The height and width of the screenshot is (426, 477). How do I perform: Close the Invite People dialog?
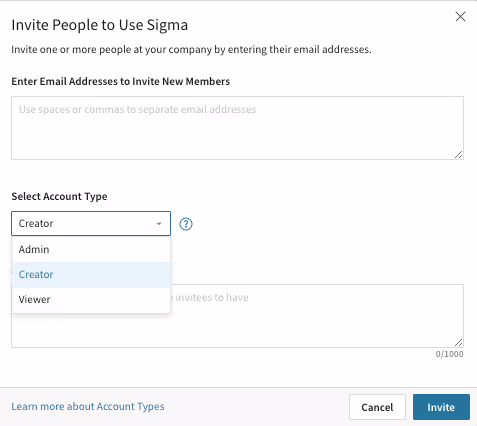pos(460,16)
